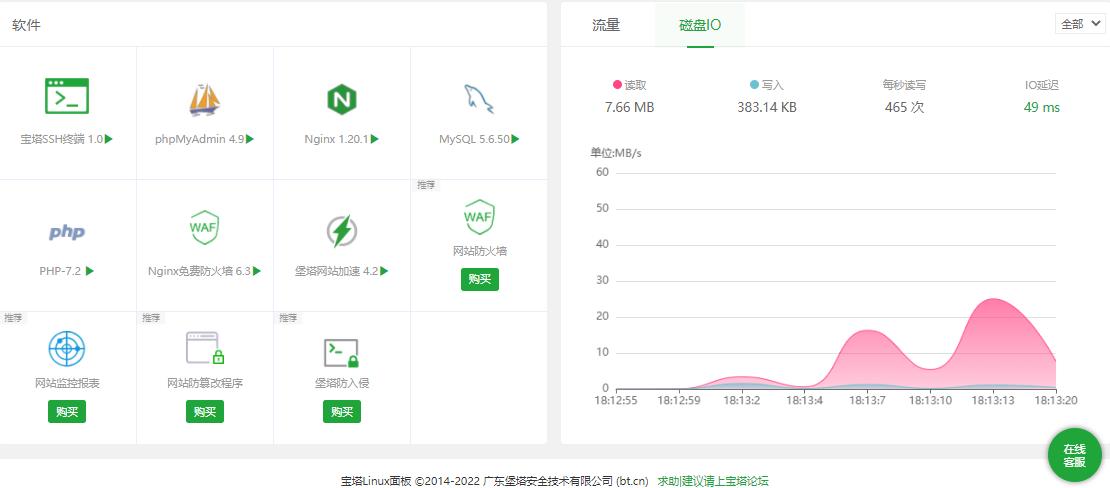Click the 网站监控报表 name text
Screen dimensions: 1110x488
click(x=67, y=383)
